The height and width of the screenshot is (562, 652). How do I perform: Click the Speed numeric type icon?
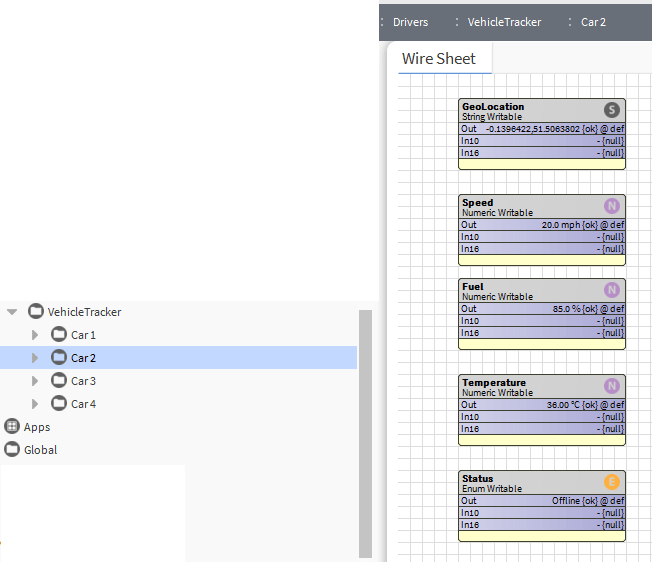coord(612,206)
